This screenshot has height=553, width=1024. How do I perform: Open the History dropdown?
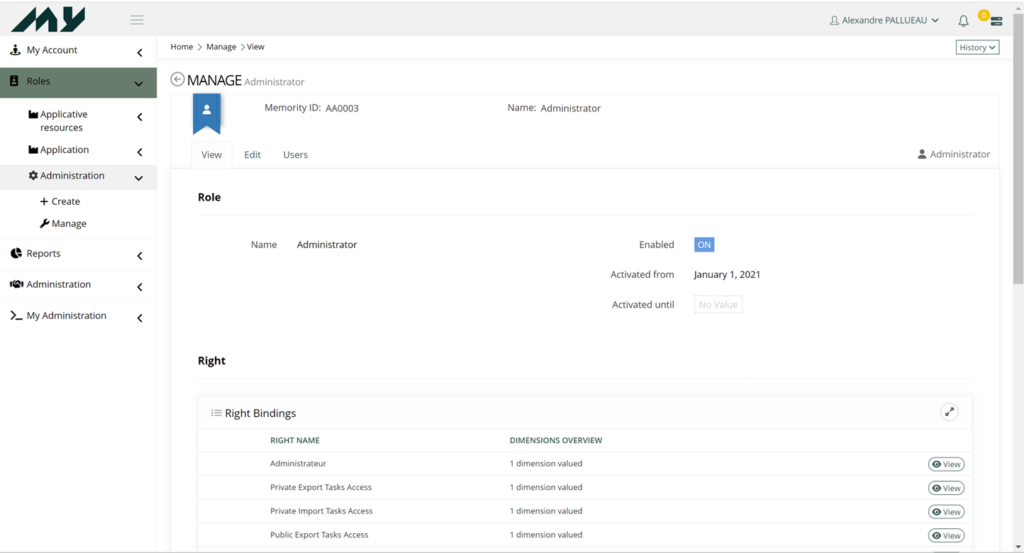[977, 47]
